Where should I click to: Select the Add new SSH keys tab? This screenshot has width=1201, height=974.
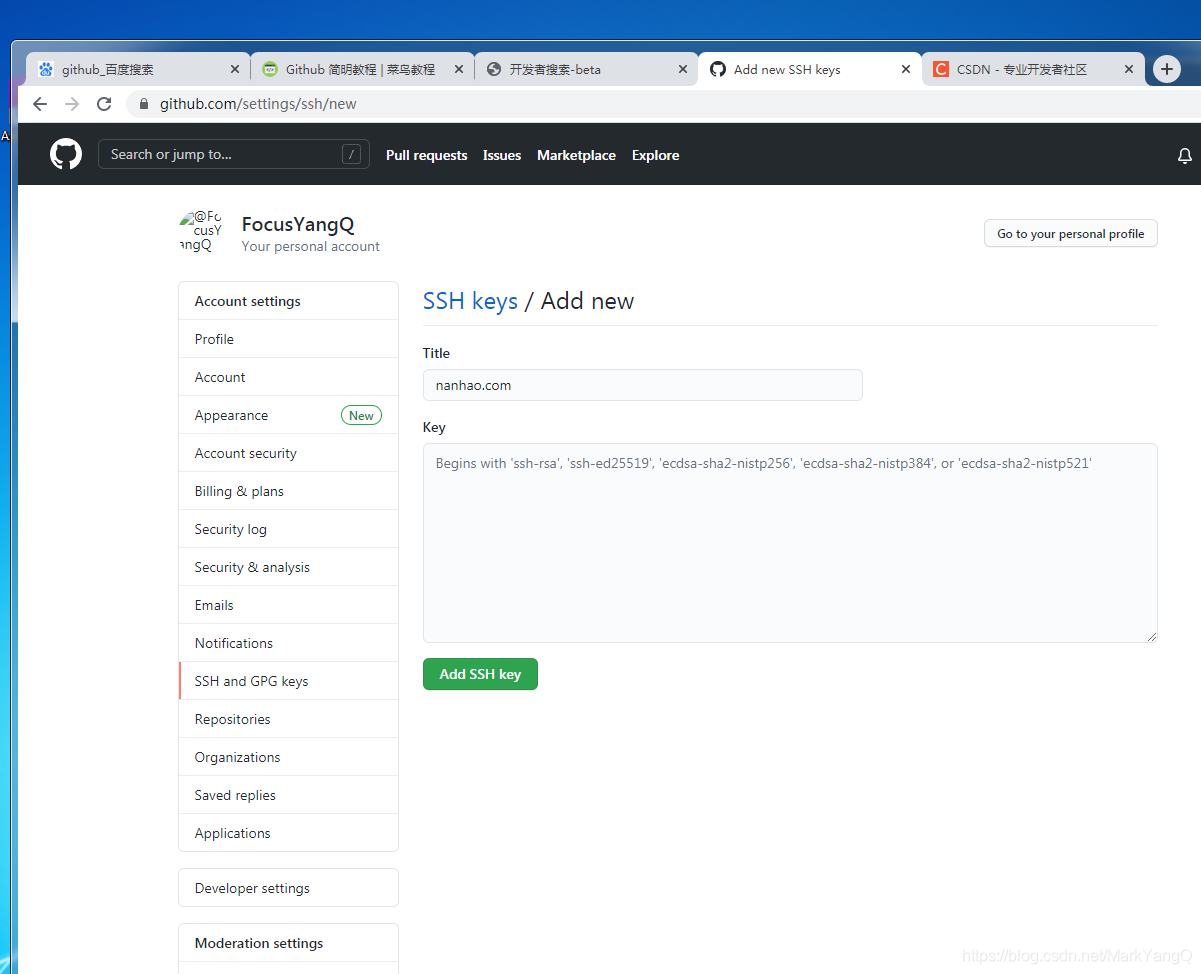pyautogui.click(x=810, y=70)
